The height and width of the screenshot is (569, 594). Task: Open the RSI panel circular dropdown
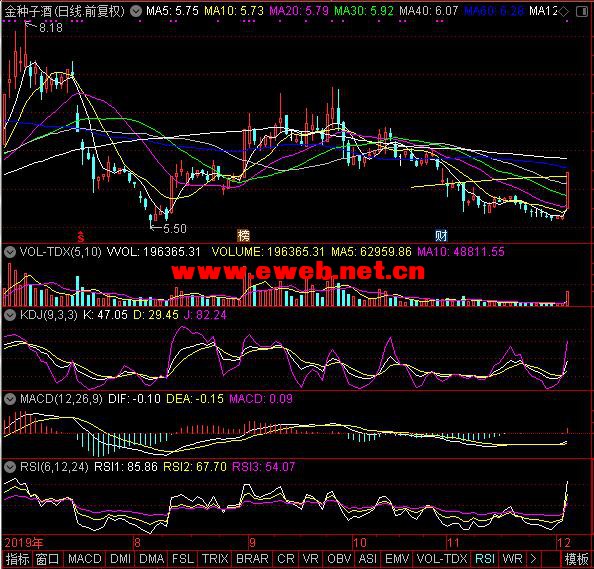pyautogui.click(x=10, y=467)
